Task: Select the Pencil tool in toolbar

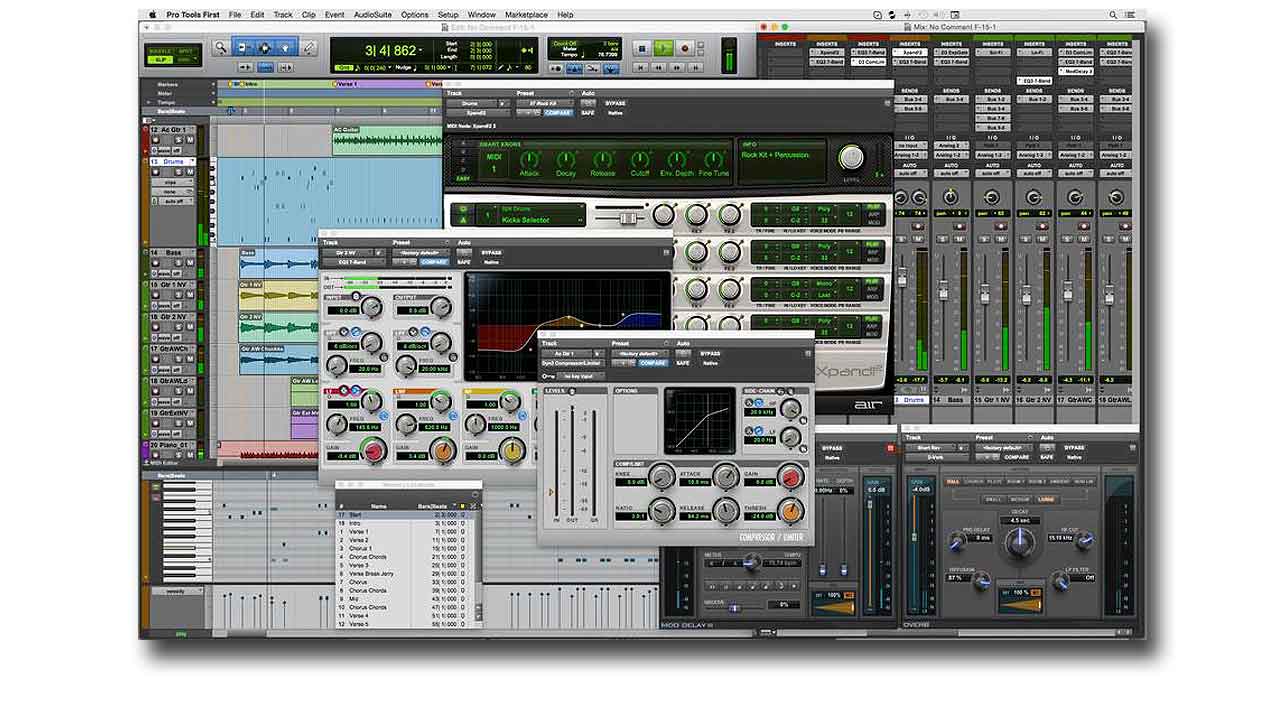Action: pyautogui.click(x=309, y=47)
